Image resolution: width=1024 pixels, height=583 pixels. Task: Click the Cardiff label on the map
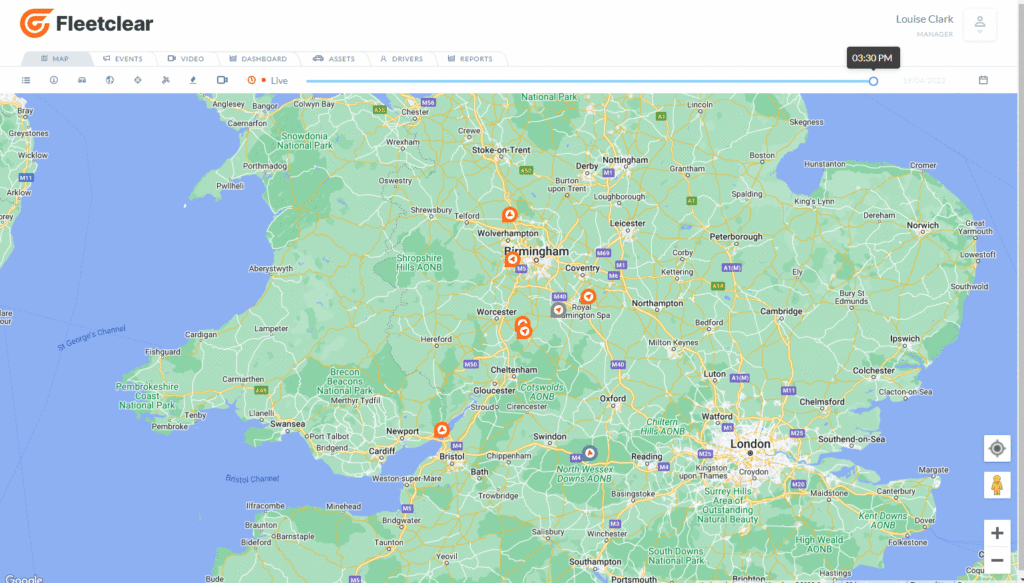tap(381, 451)
